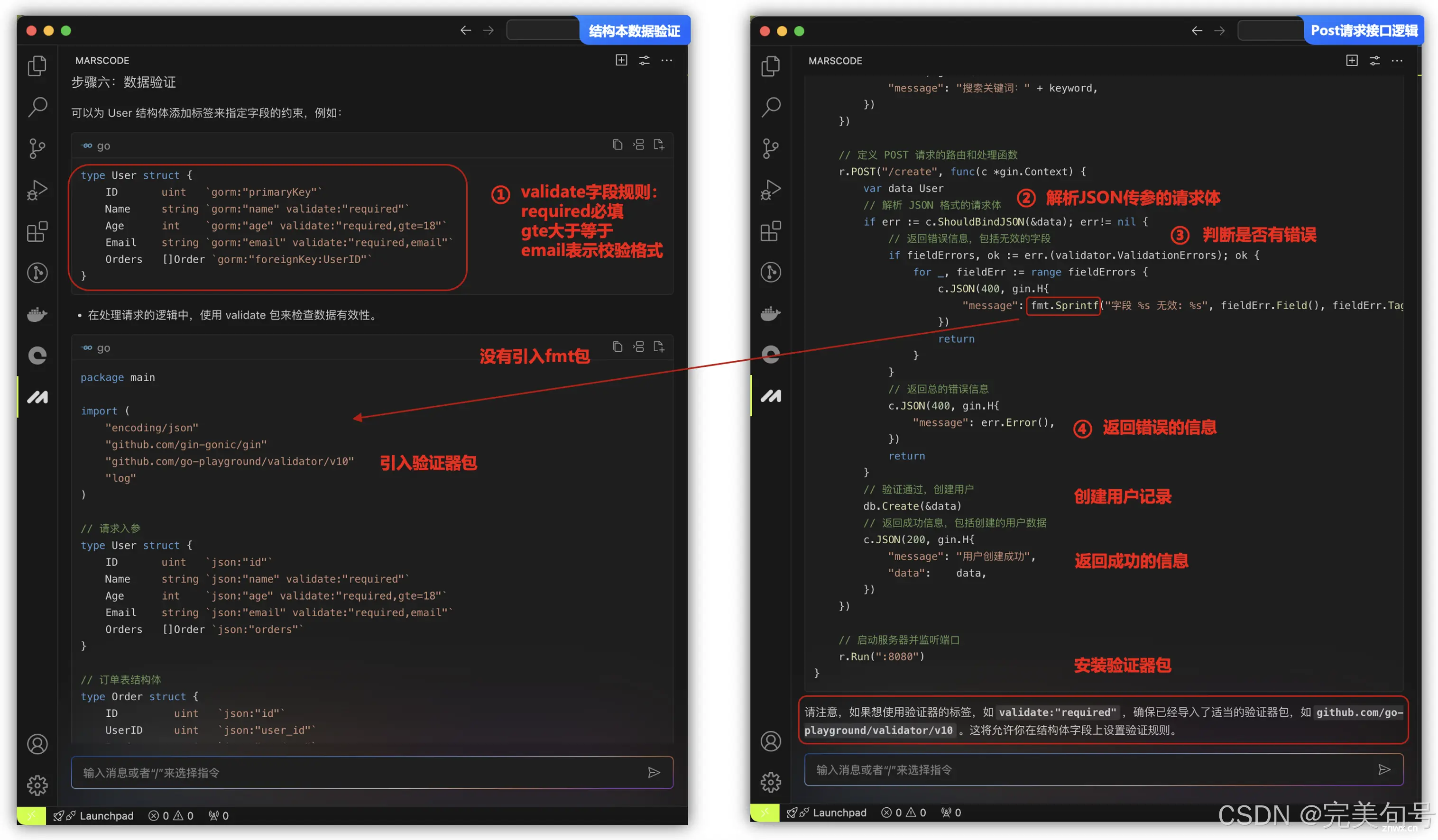Click Launchpad in left window status bar
Image resolution: width=1438 pixels, height=840 pixels.
(93, 815)
